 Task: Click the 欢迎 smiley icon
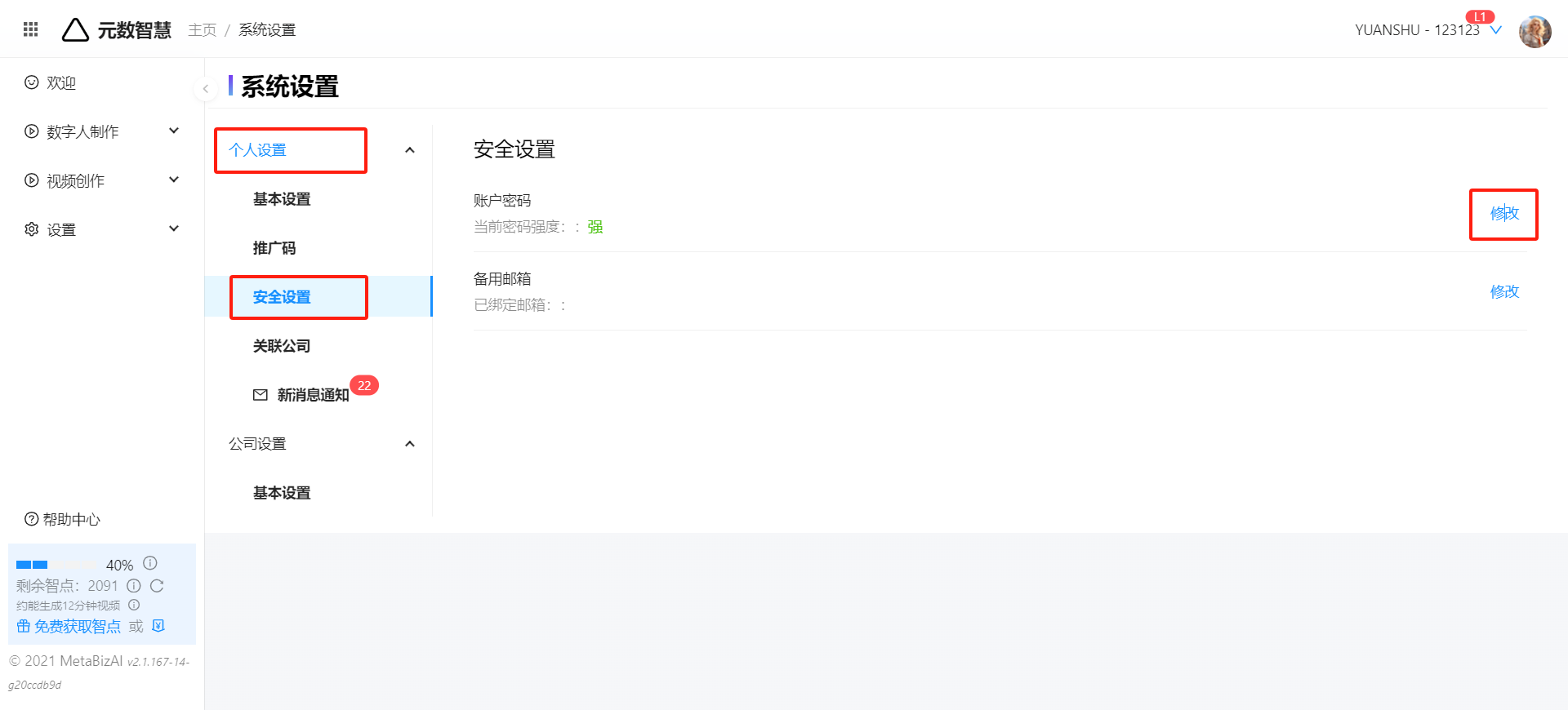pyautogui.click(x=32, y=82)
